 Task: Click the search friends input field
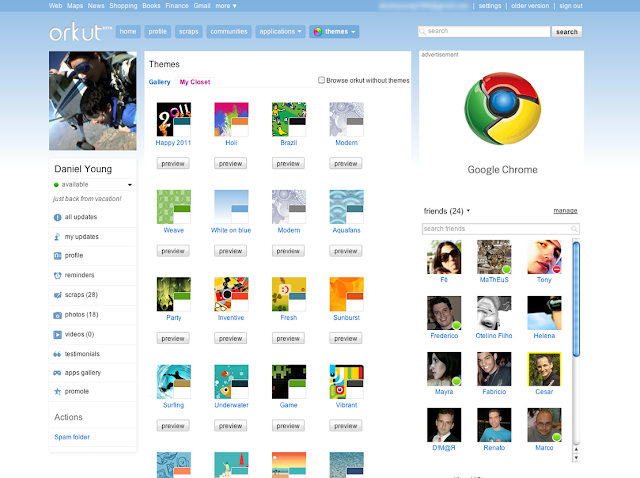pos(497,229)
